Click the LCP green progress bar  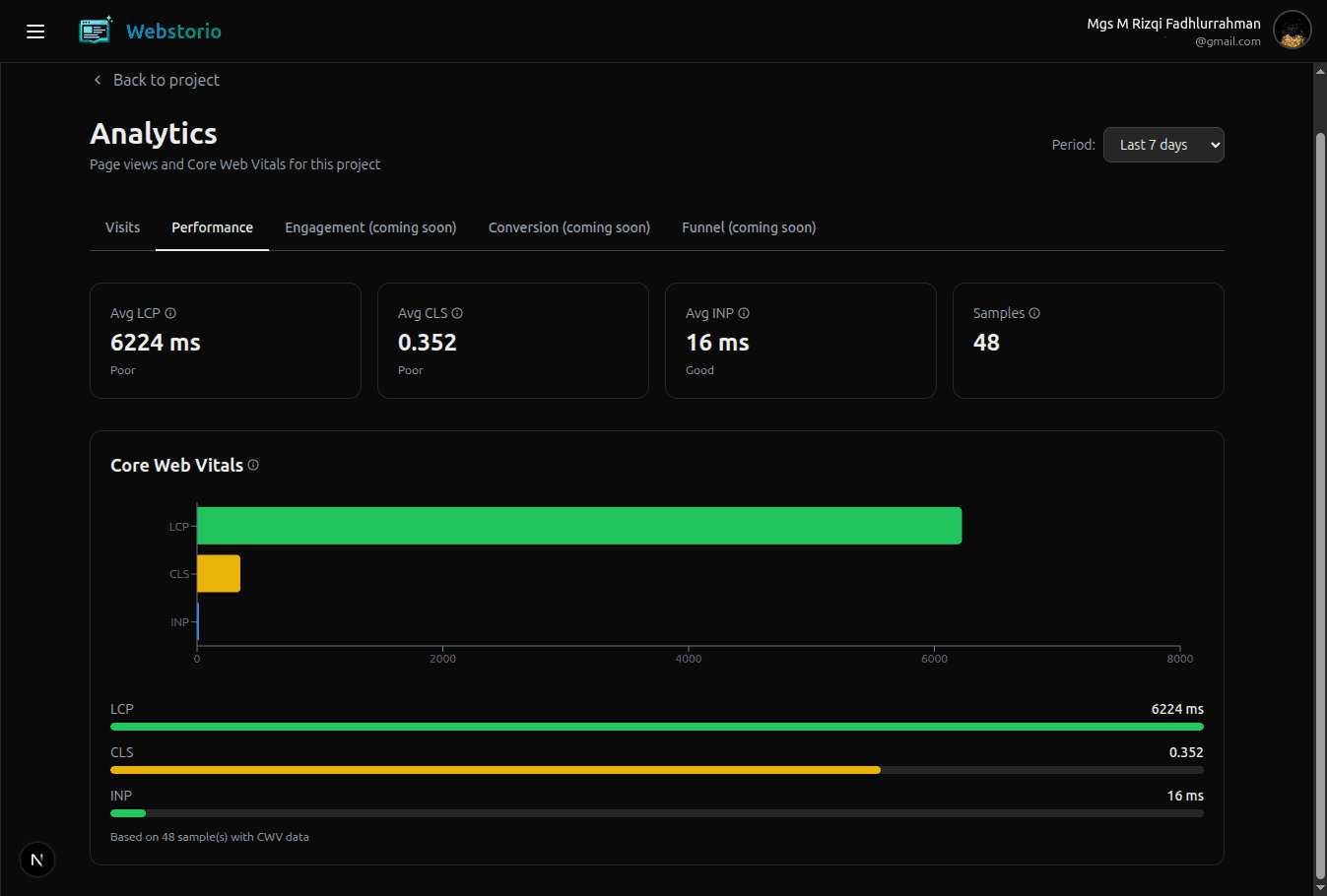coord(657,727)
